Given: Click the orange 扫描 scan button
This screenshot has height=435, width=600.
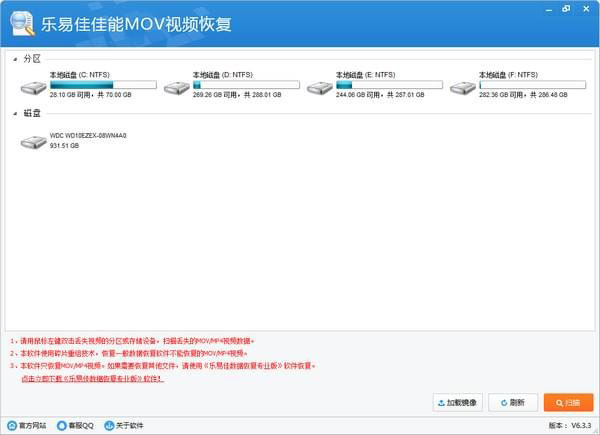Looking at the screenshot, I should (x=569, y=402).
